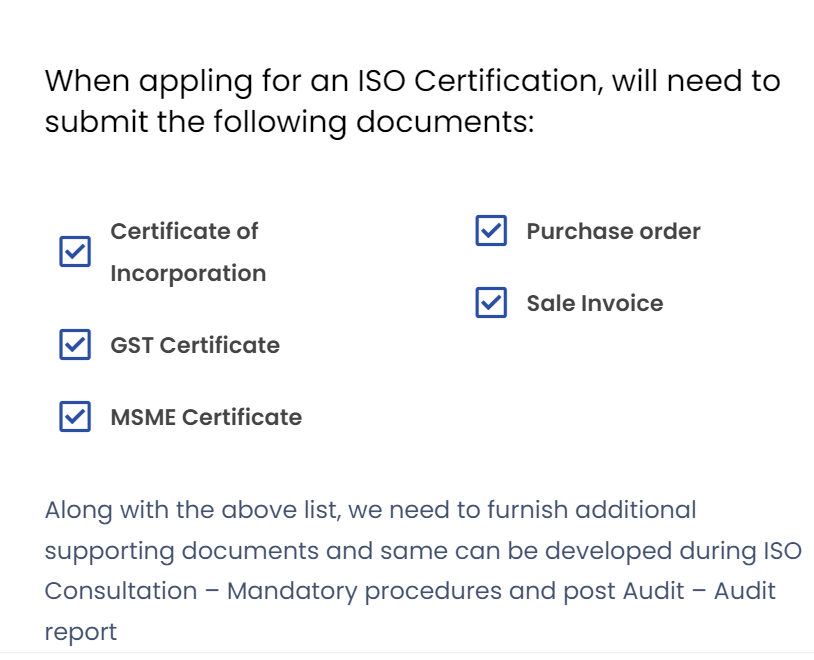Click the 'Sale Invoice' label
Image resolution: width=814 pixels, height=660 pixels.
click(595, 303)
